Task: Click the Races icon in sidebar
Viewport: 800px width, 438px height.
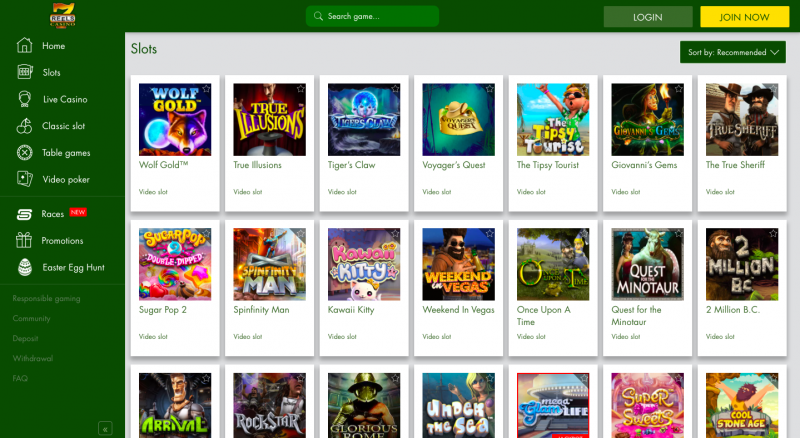Action: pos(24,214)
